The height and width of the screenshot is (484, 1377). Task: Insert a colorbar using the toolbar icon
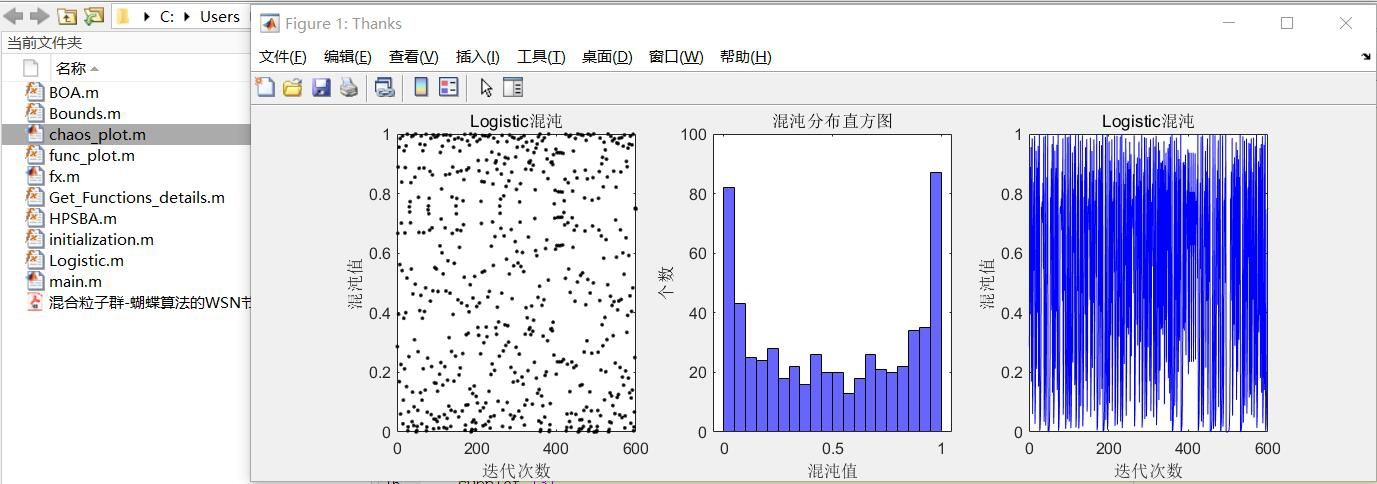[x=421, y=87]
